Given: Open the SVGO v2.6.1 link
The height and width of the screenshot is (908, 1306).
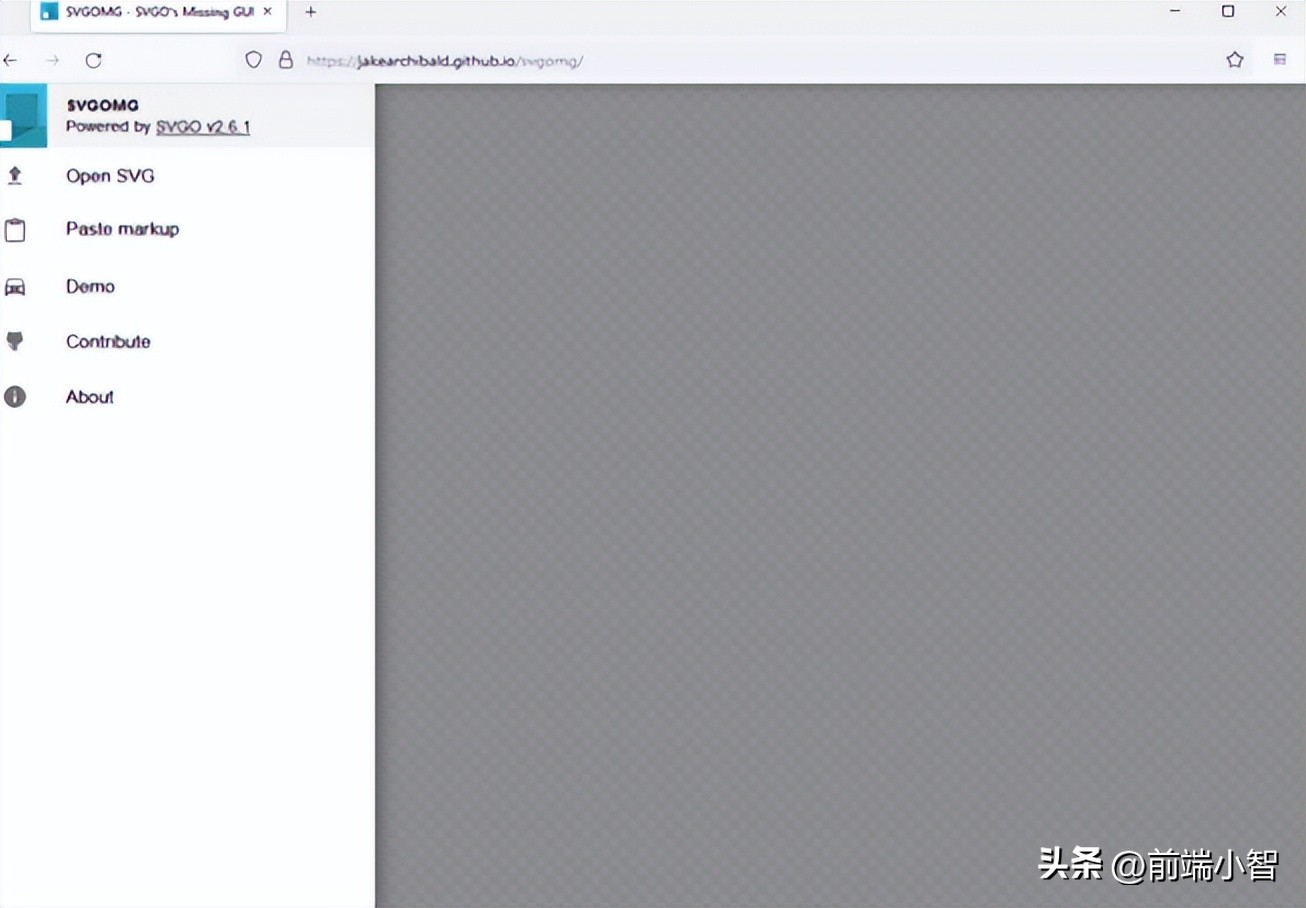Looking at the screenshot, I should click(x=202, y=127).
